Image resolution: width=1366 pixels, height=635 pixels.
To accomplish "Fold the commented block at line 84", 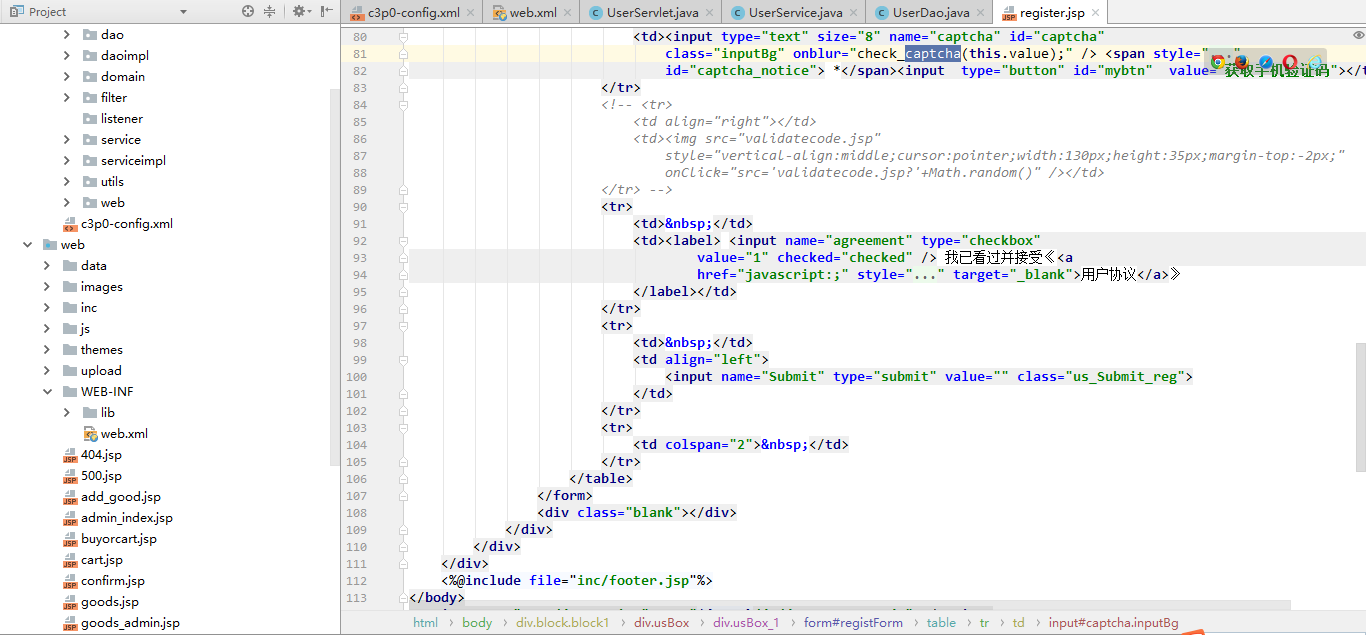I will (404, 104).
